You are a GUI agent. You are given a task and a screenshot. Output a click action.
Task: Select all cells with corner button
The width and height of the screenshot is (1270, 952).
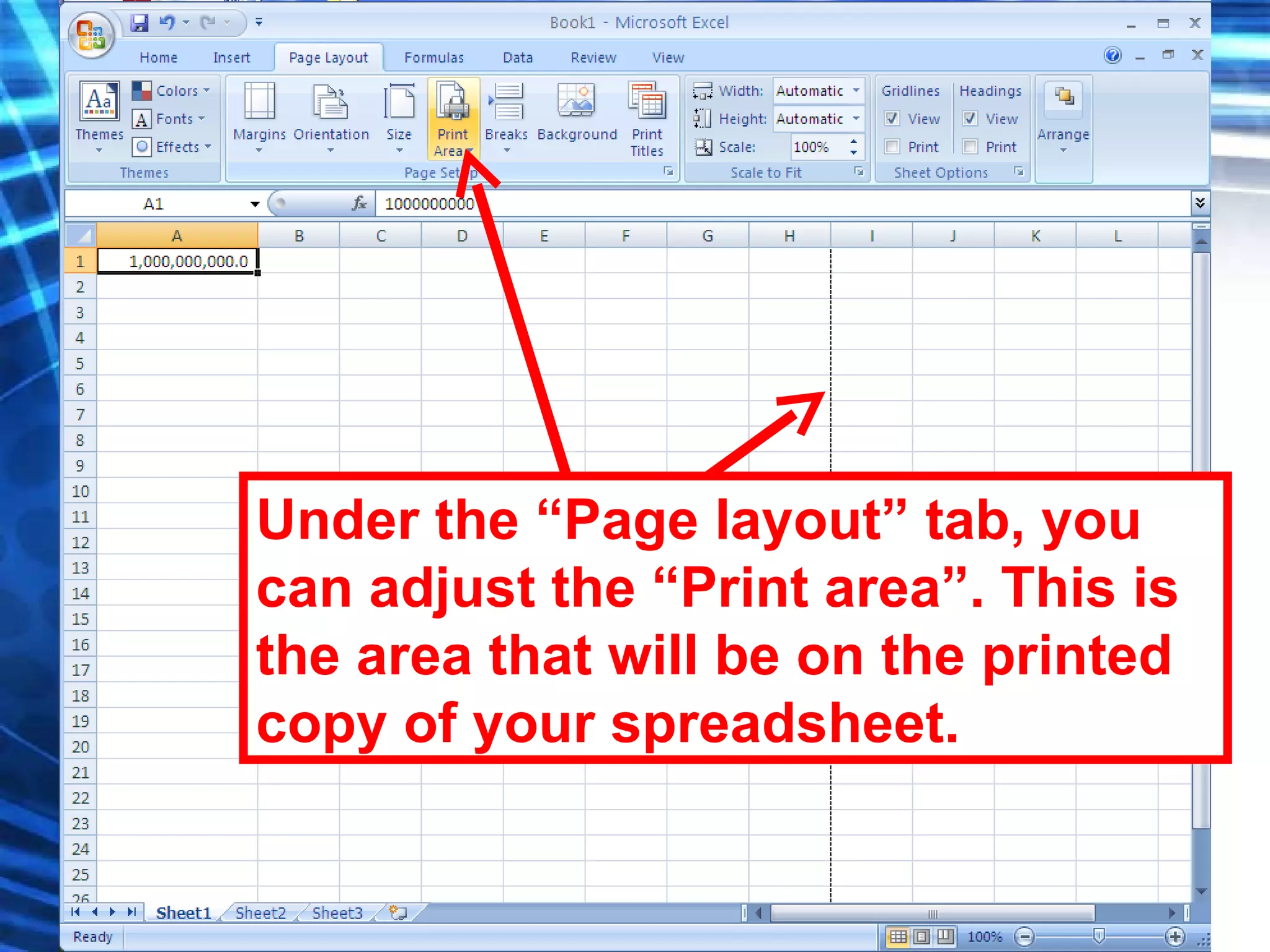[x=81, y=236]
